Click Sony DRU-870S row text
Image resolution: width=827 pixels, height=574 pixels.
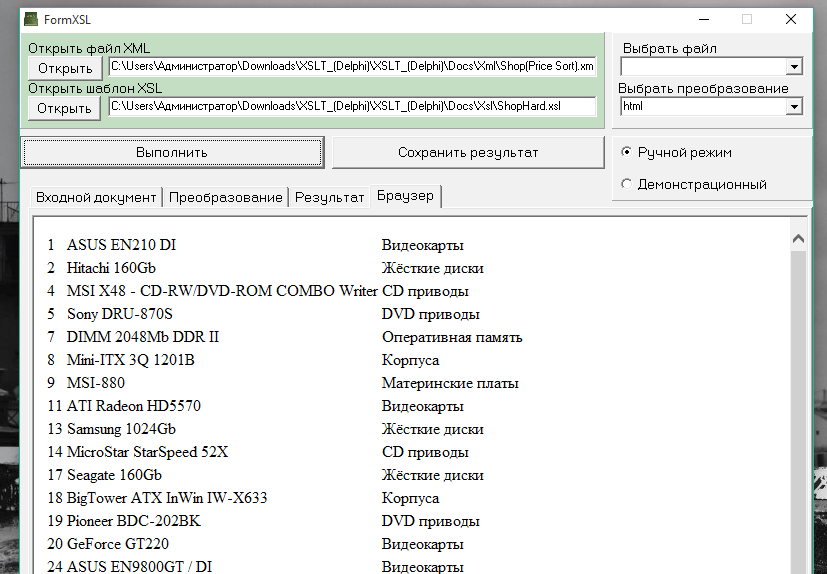(x=120, y=314)
